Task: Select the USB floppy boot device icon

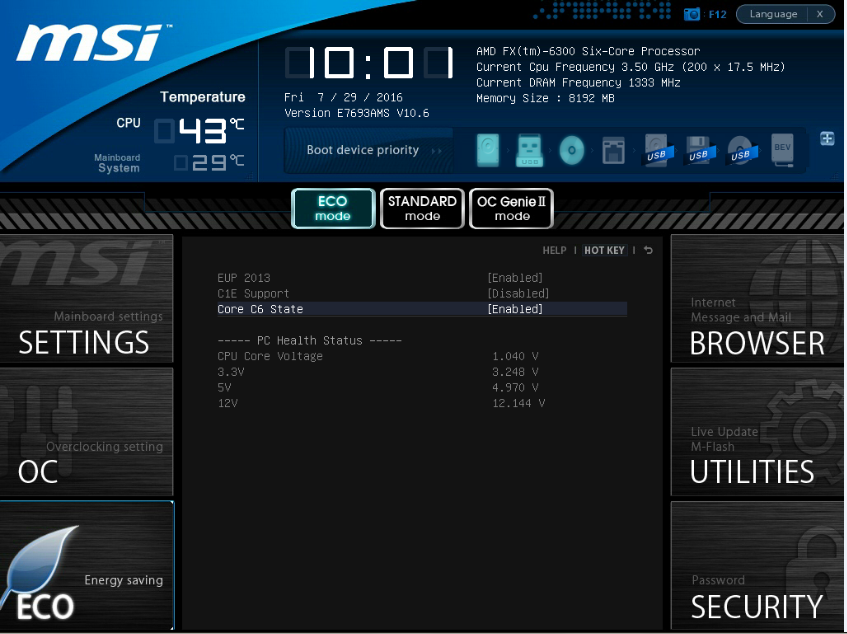Action: click(700, 150)
